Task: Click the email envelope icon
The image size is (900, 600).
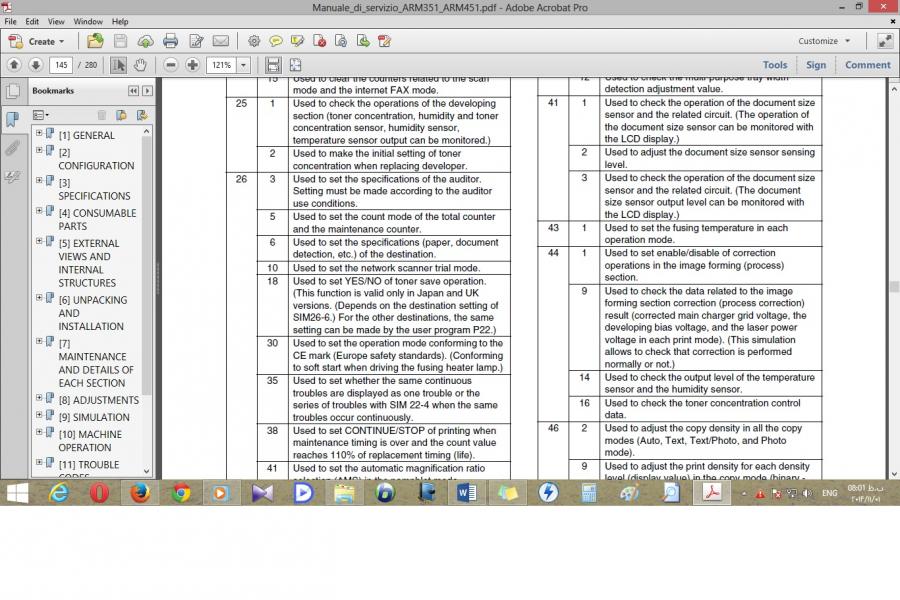Action: point(220,41)
